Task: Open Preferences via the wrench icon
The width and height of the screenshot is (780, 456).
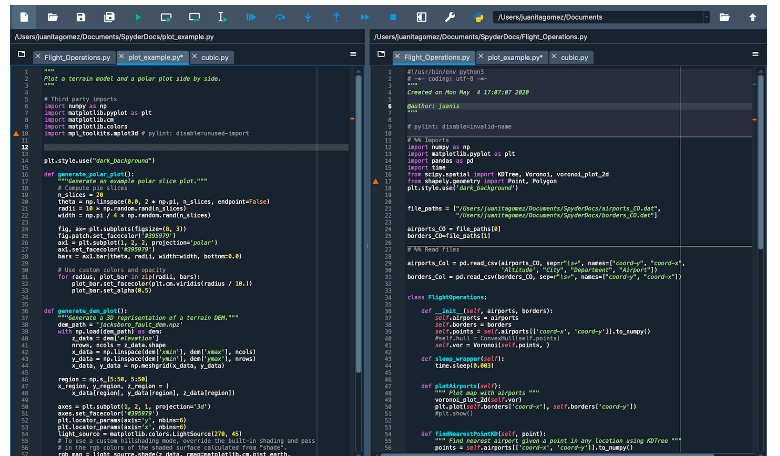Action: point(450,17)
